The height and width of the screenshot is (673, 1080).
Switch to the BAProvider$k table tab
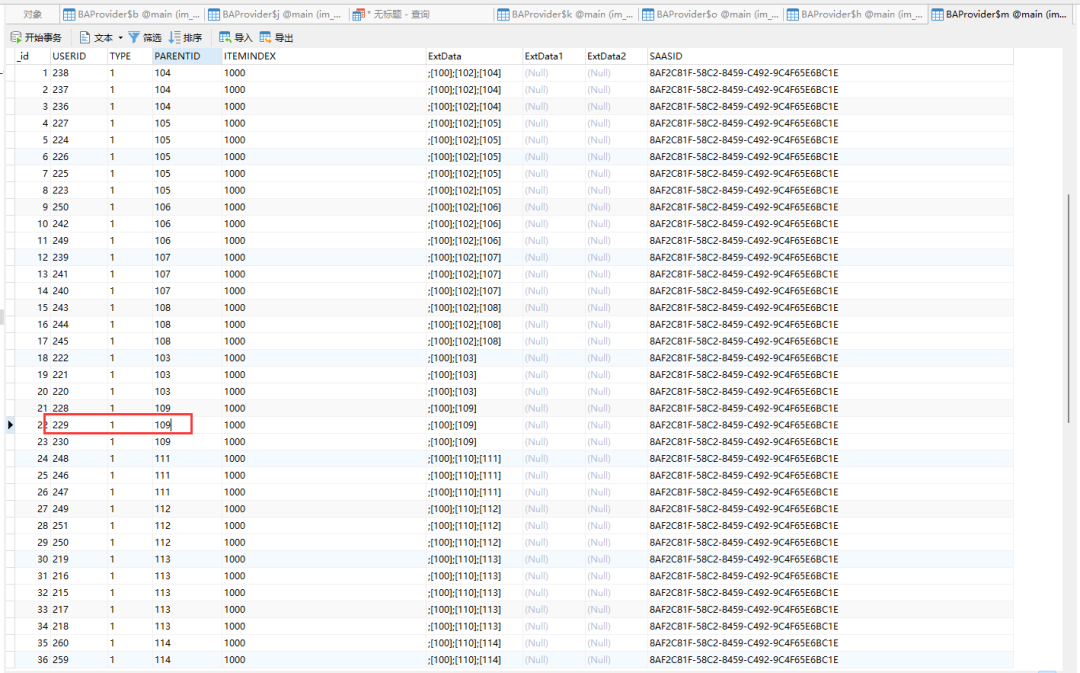point(565,14)
